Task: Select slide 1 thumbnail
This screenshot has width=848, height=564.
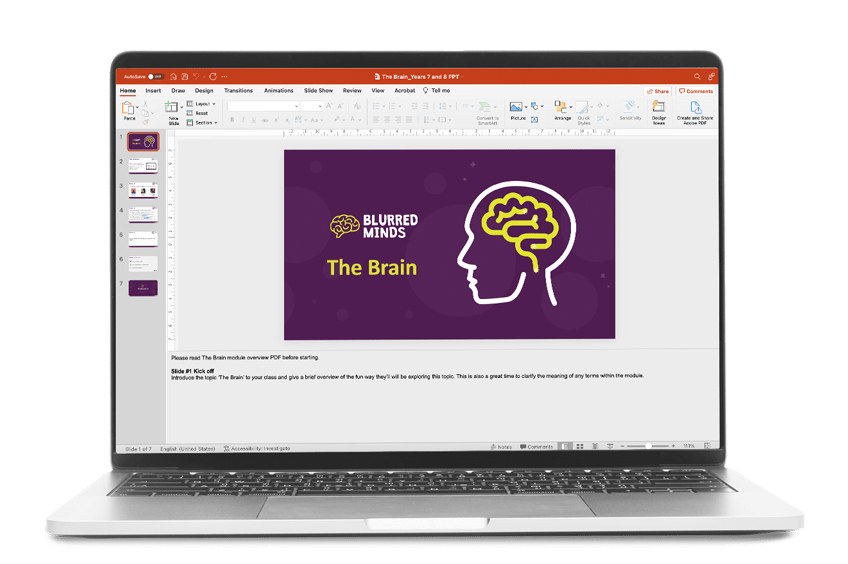Action: [143, 142]
